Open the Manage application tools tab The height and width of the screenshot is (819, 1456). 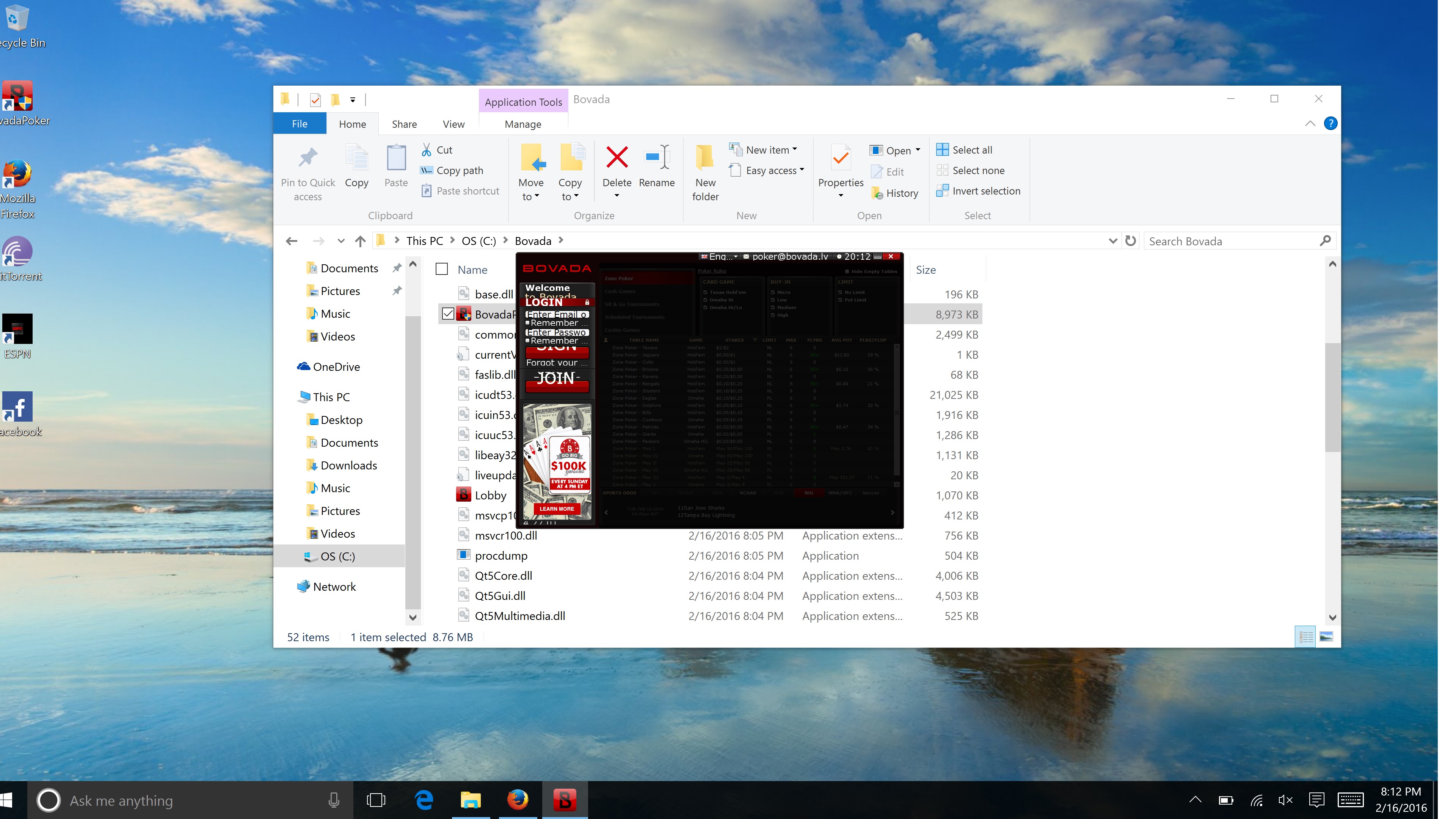(523, 124)
